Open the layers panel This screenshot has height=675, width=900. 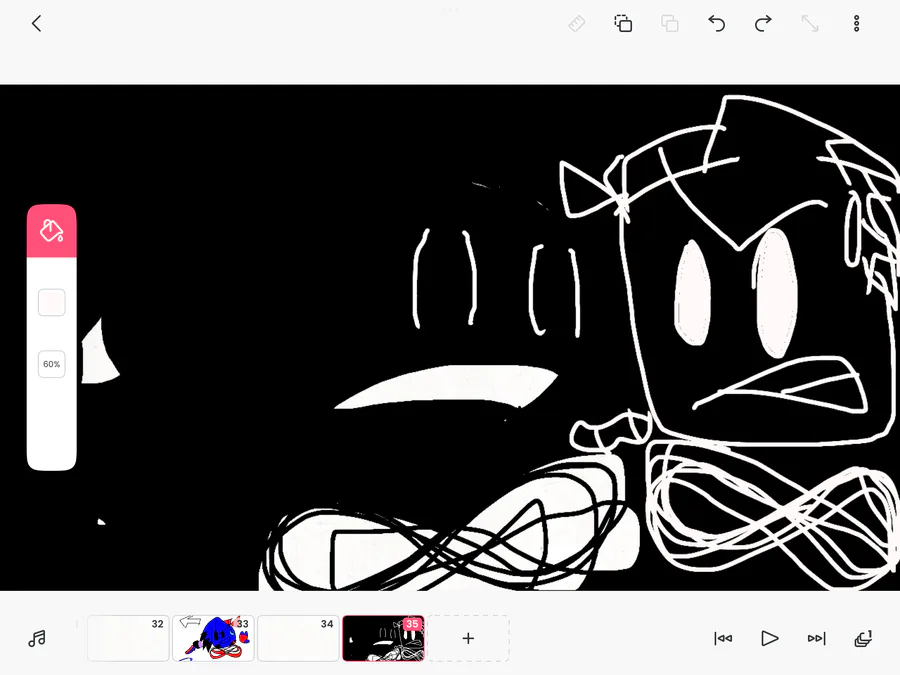(x=863, y=638)
